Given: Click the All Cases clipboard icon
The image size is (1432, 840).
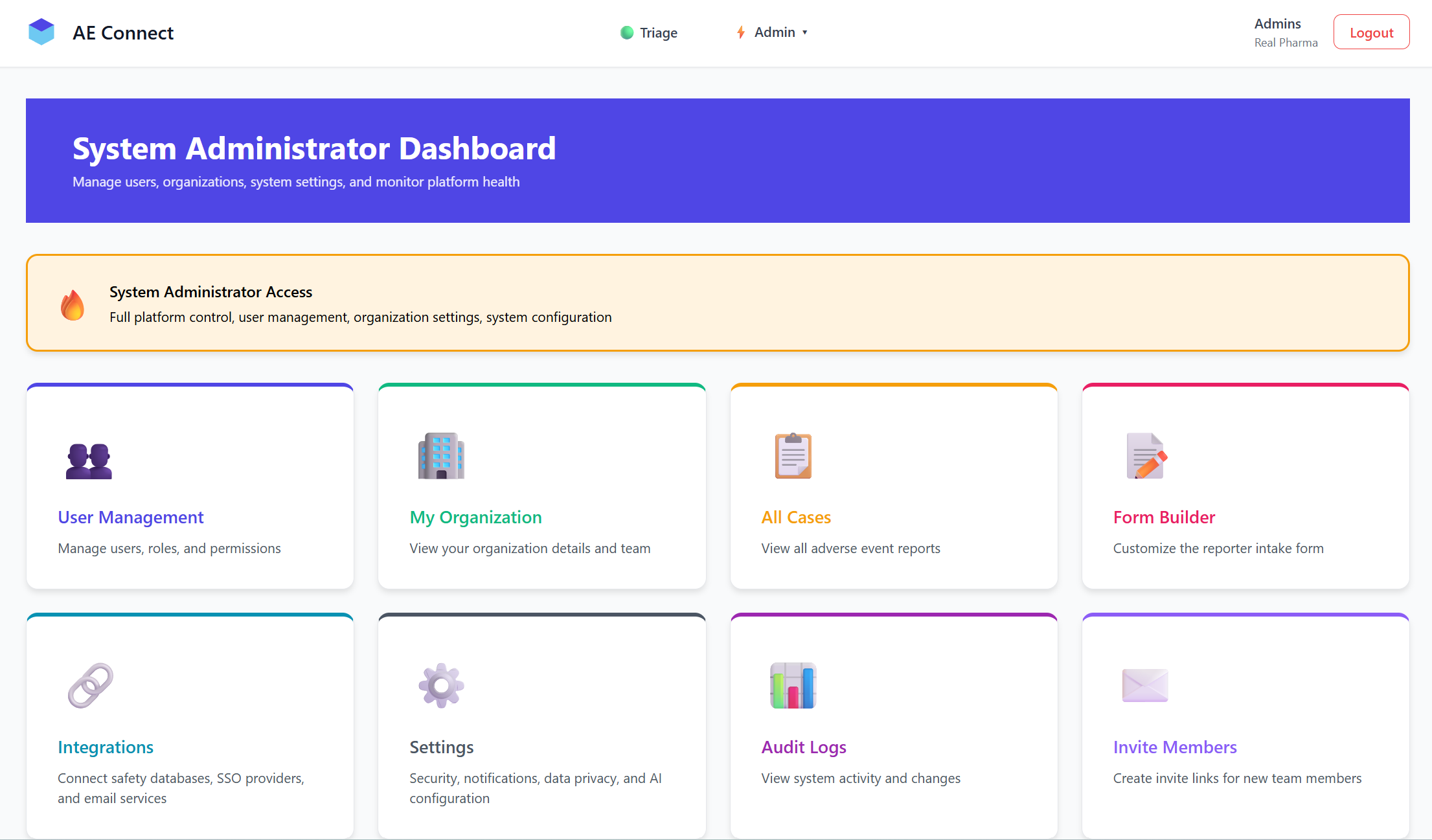Looking at the screenshot, I should tap(793, 456).
